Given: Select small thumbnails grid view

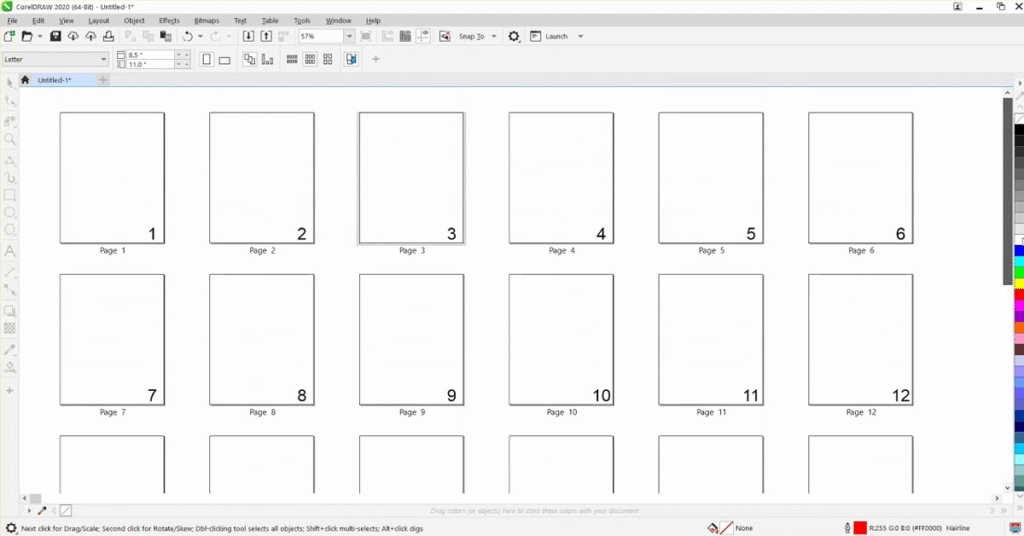Looking at the screenshot, I should click(x=292, y=59).
